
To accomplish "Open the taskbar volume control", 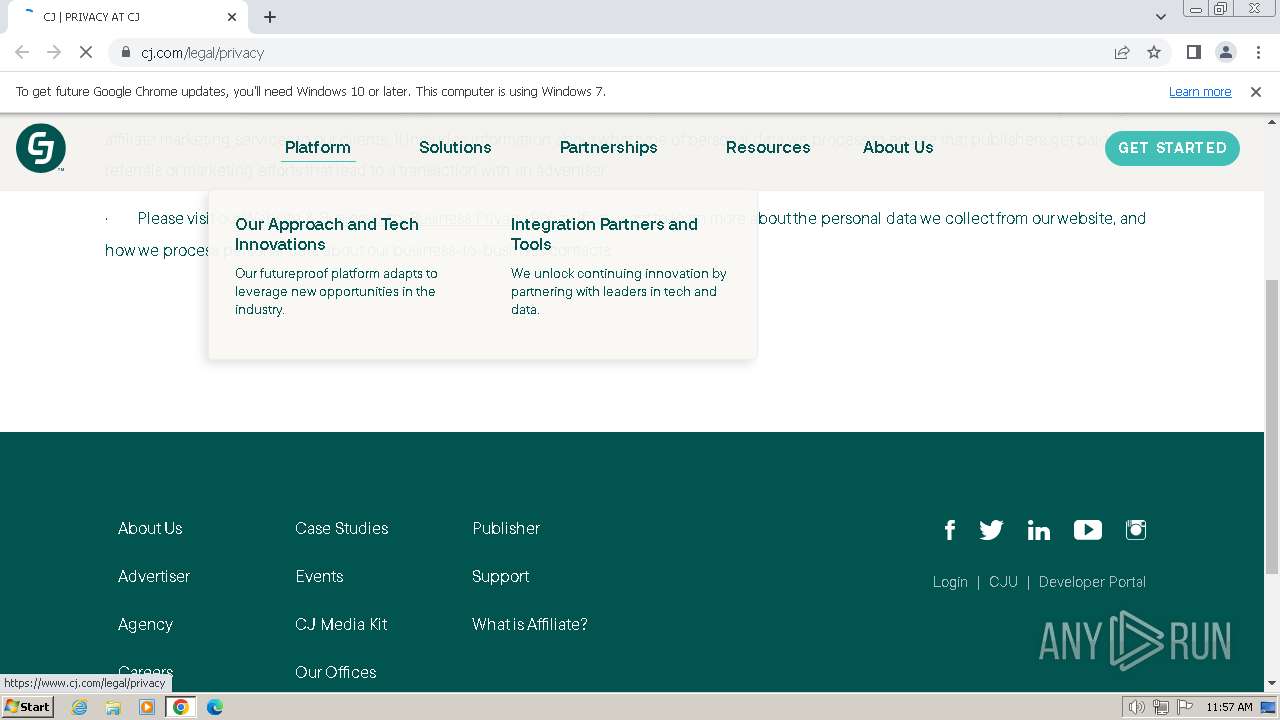I will tap(1137, 707).
